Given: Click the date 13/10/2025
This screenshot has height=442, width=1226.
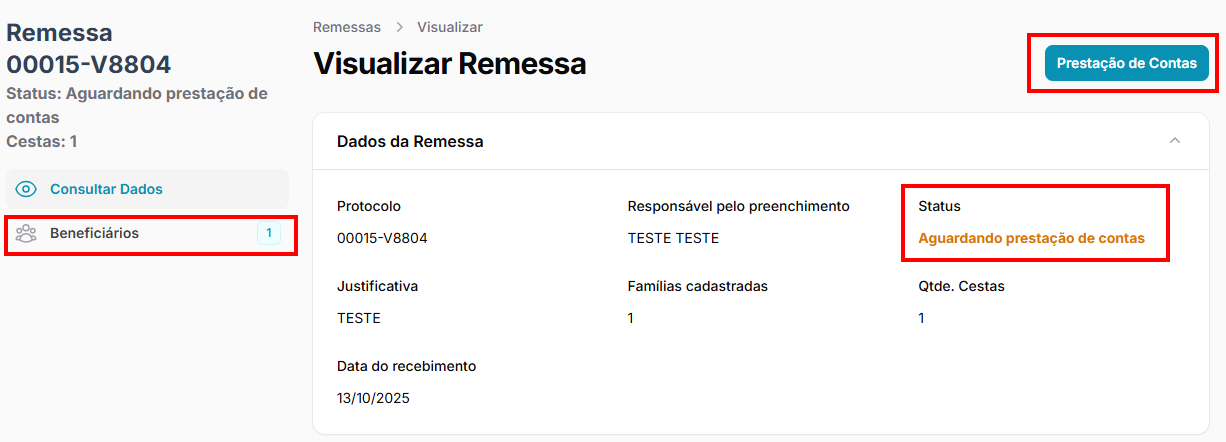Looking at the screenshot, I should click(373, 398).
